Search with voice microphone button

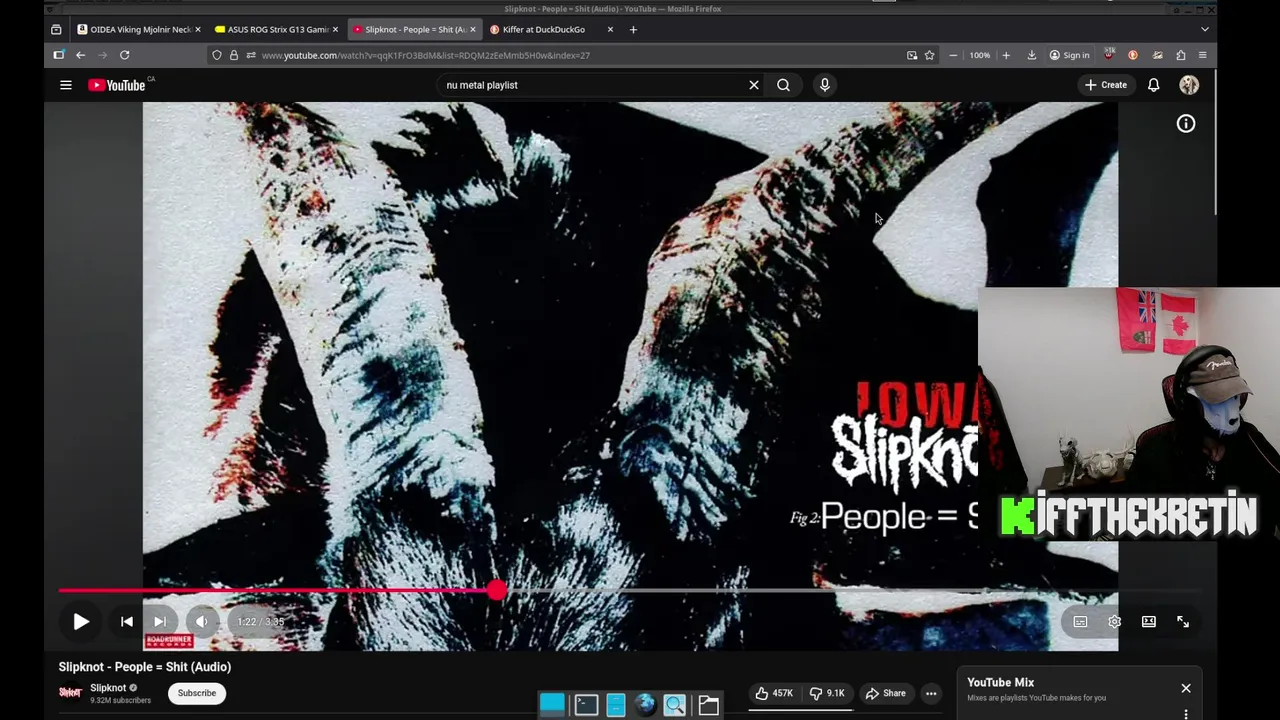point(825,85)
